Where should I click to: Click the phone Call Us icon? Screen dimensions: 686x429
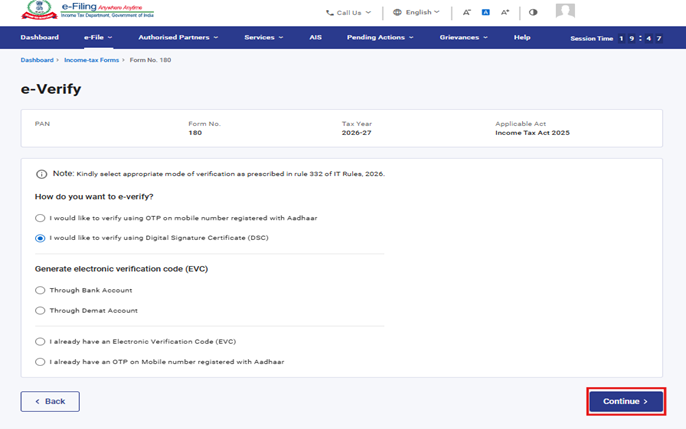tap(330, 13)
